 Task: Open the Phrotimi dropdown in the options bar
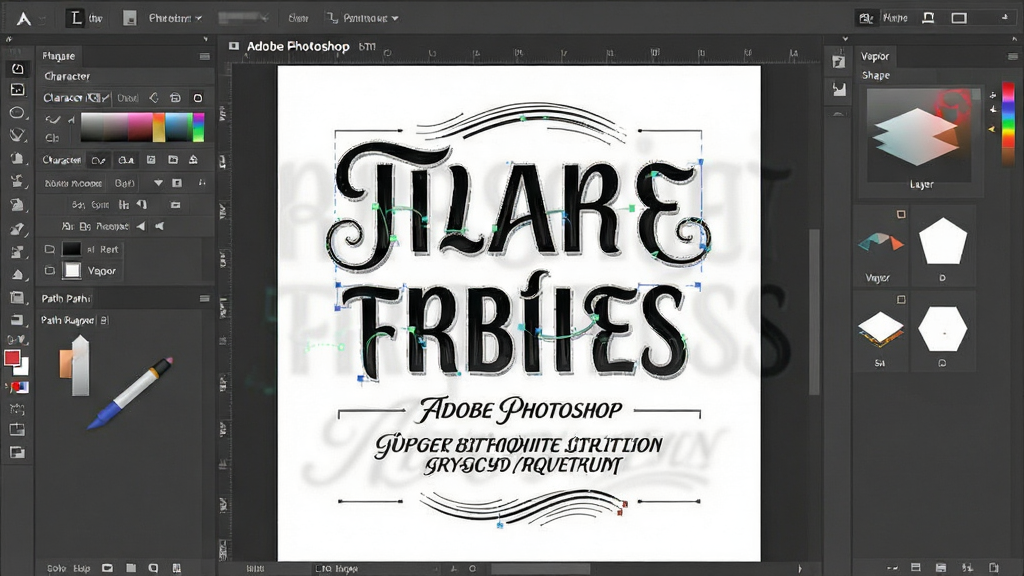point(175,18)
